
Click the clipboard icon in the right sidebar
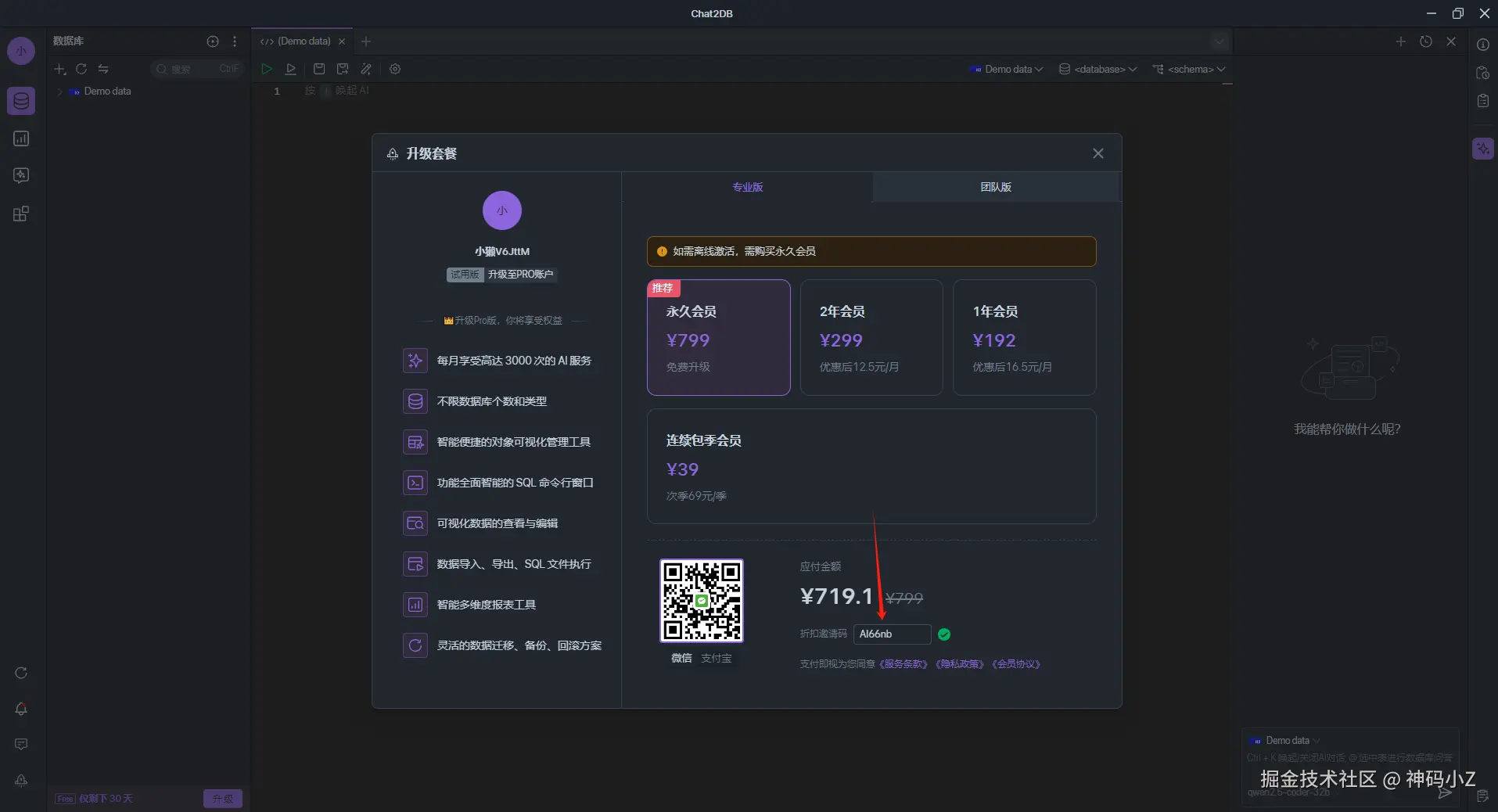click(1483, 101)
